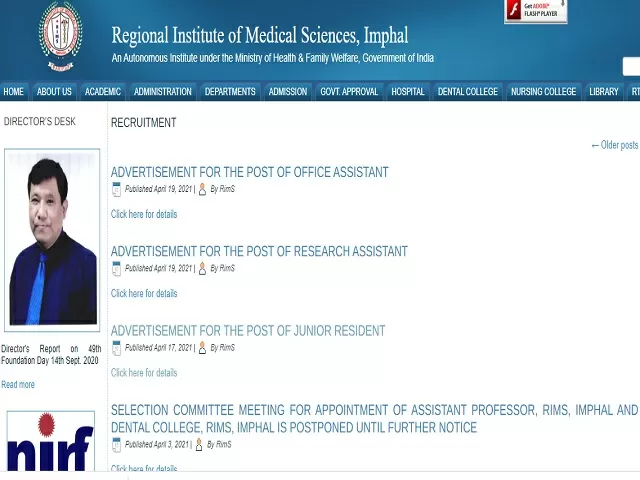The width and height of the screenshot is (640, 480).
Task: Click 'By RimS' author under Office Assistant post
Action: tap(222, 189)
